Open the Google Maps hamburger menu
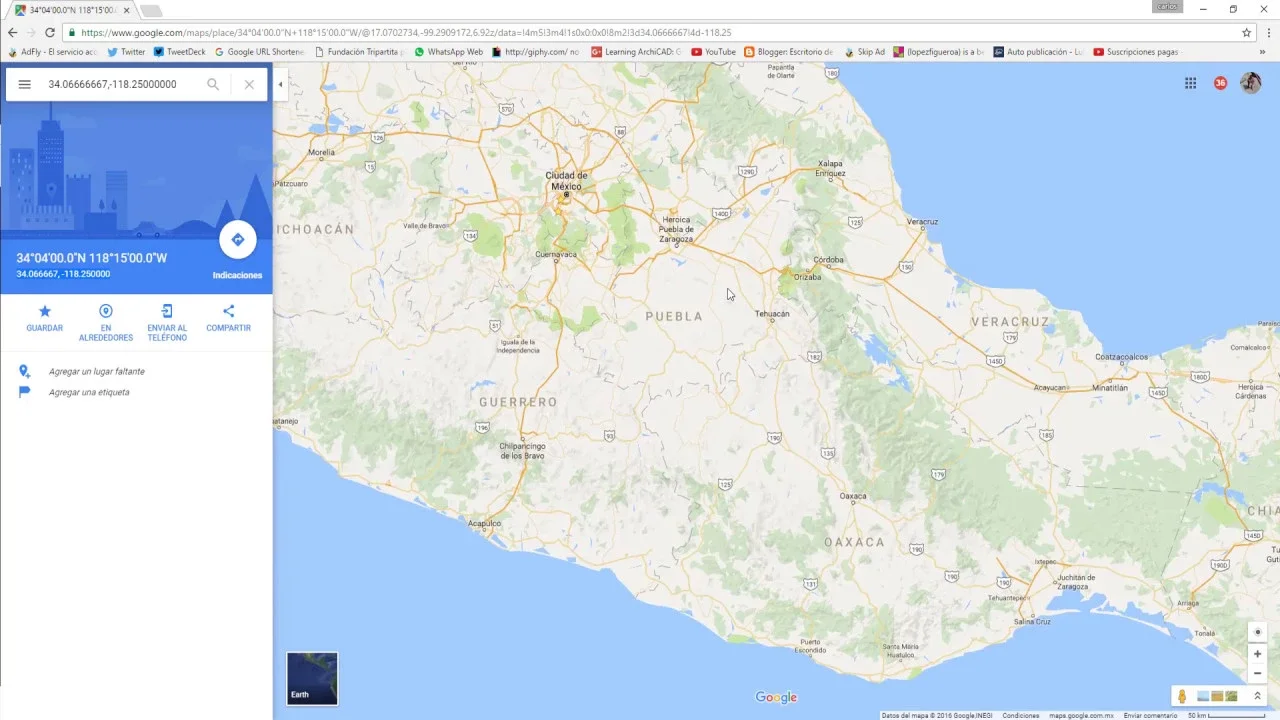1280x720 pixels. click(x=25, y=85)
